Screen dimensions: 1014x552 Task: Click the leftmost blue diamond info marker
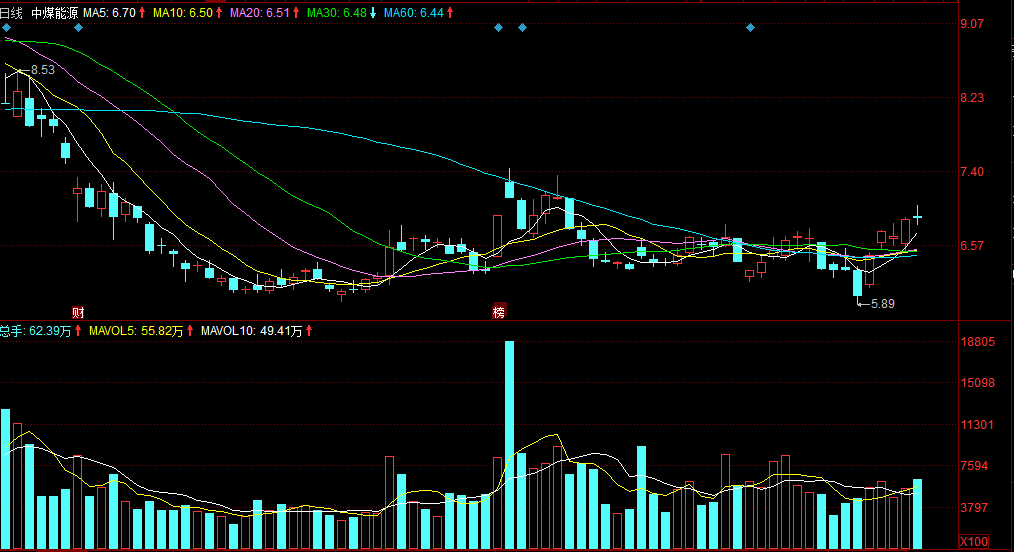pos(6,28)
